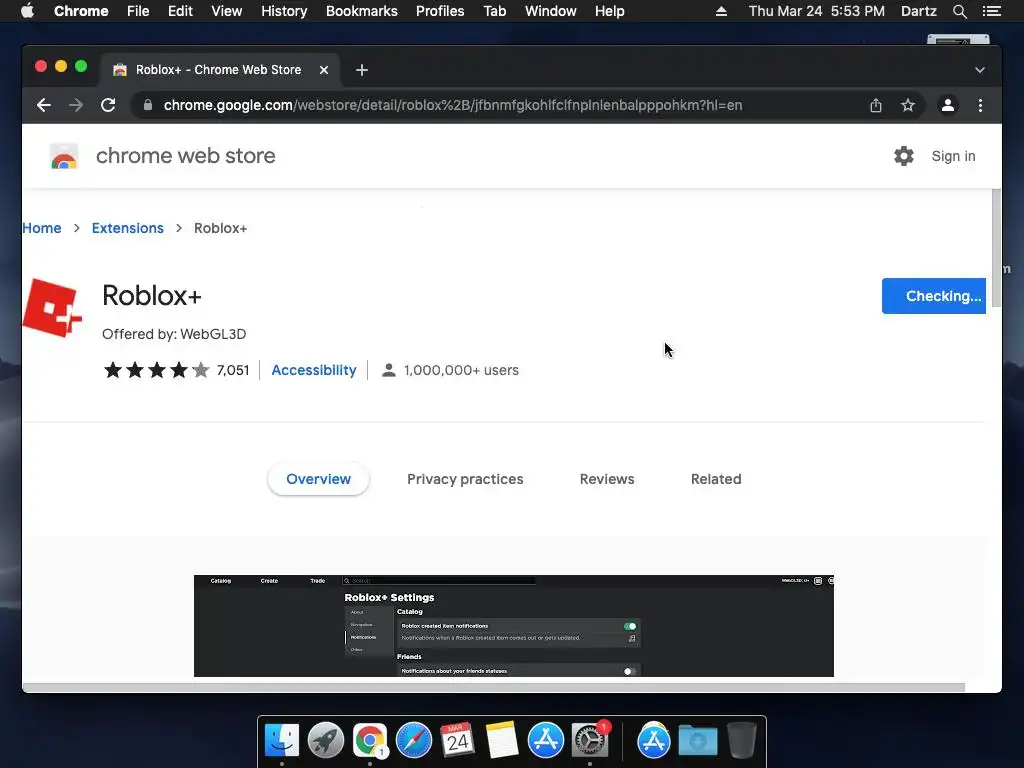The image size is (1024, 768).
Task: Switch to the Related tab
Action: point(716,479)
